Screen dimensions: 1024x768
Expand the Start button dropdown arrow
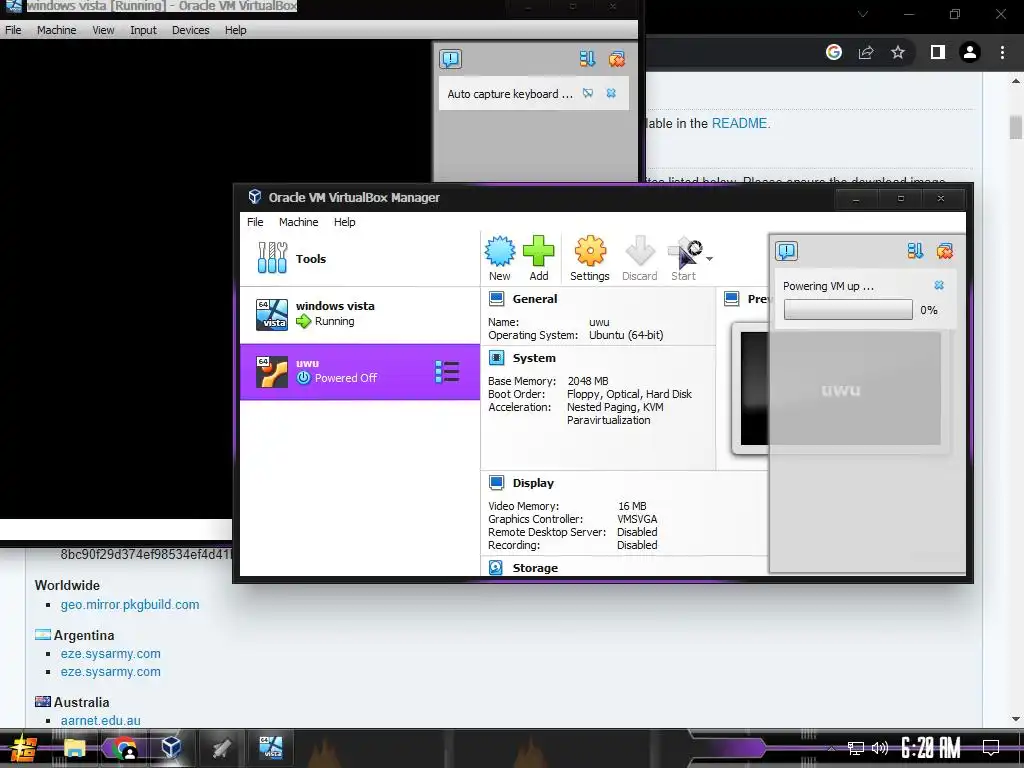coord(709,259)
